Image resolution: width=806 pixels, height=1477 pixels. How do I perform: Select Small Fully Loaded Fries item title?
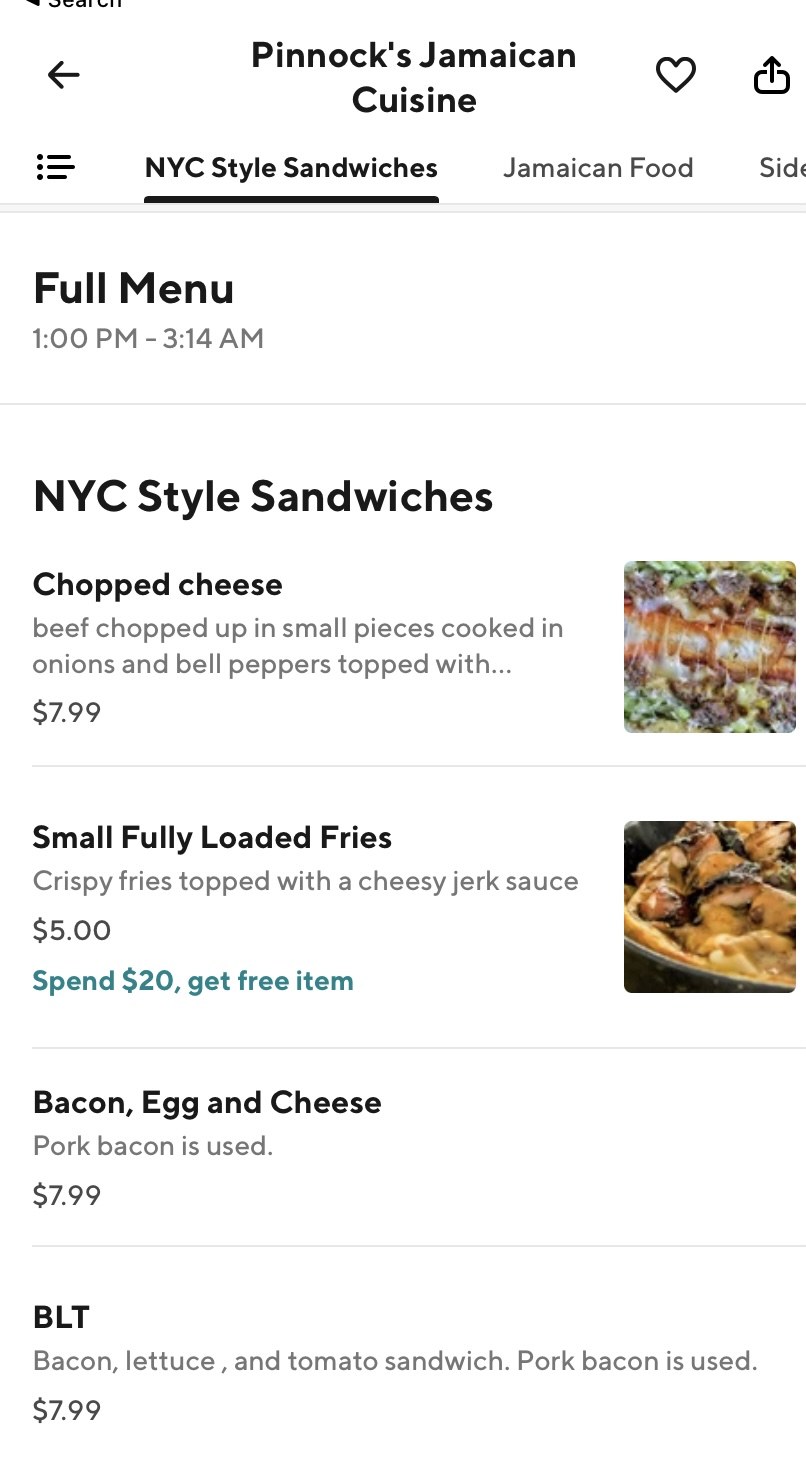[x=212, y=838]
